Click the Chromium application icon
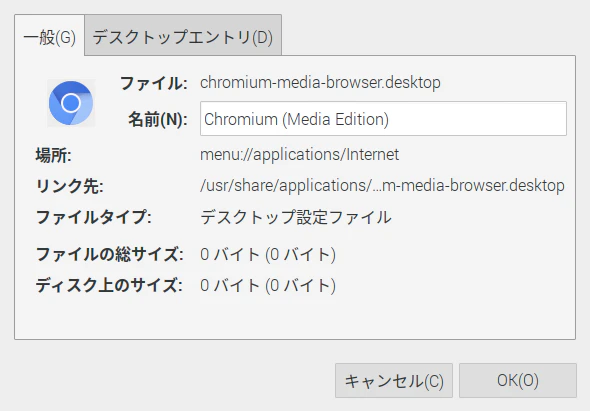Image resolution: width=590 pixels, height=411 pixels. click(71, 103)
